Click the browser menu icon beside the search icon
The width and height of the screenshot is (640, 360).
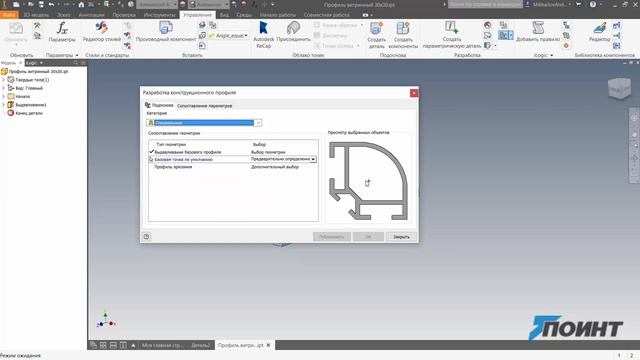[x=83, y=63]
